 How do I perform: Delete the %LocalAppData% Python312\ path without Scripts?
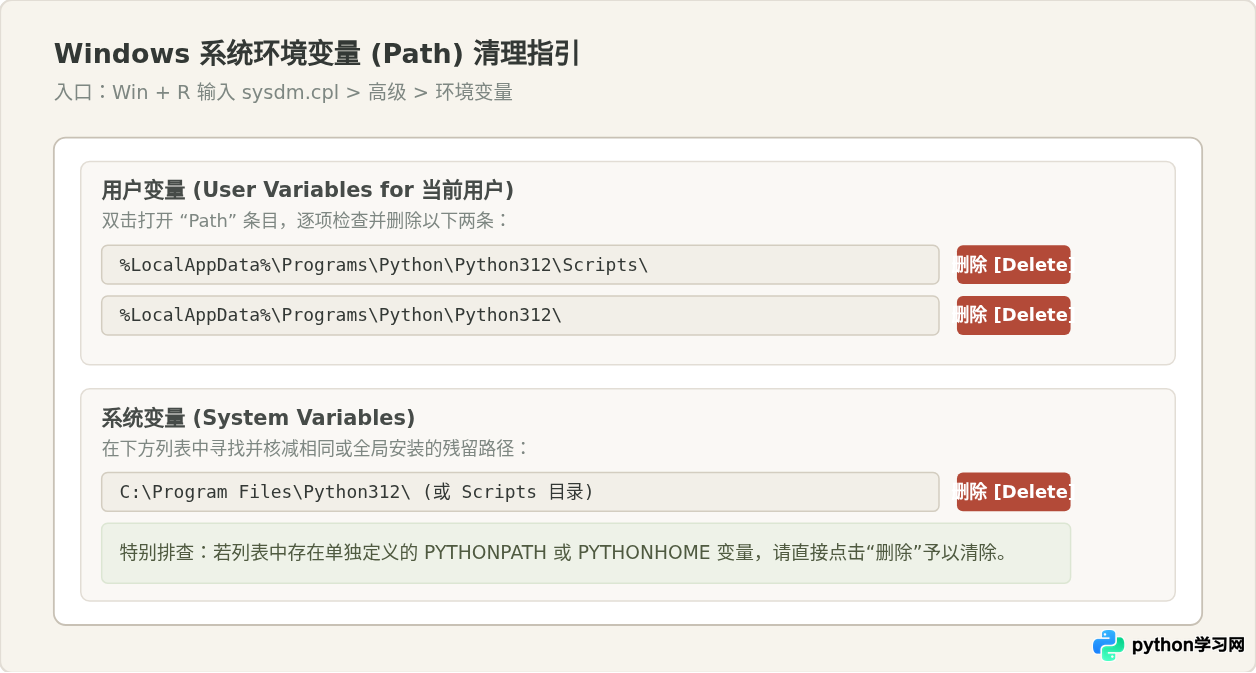pos(1013,315)
